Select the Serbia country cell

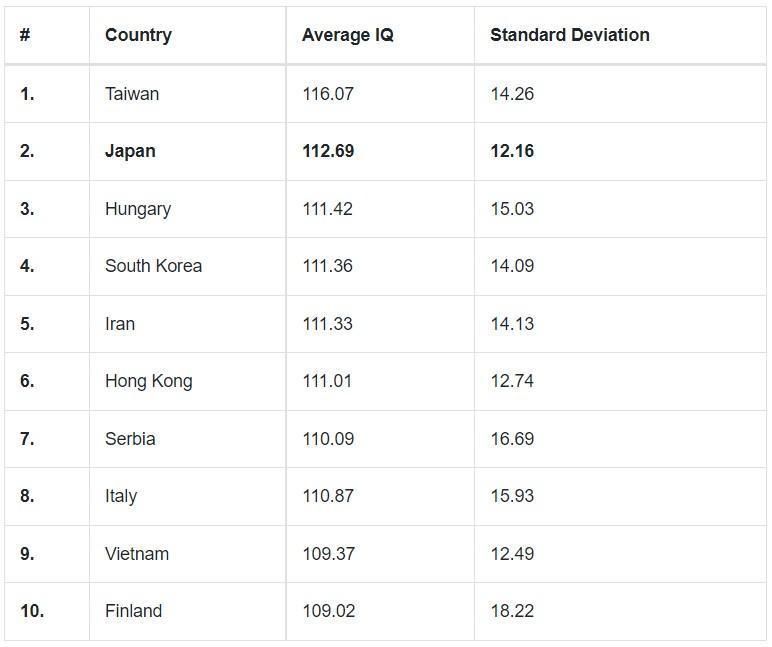[x=130, y=439]
